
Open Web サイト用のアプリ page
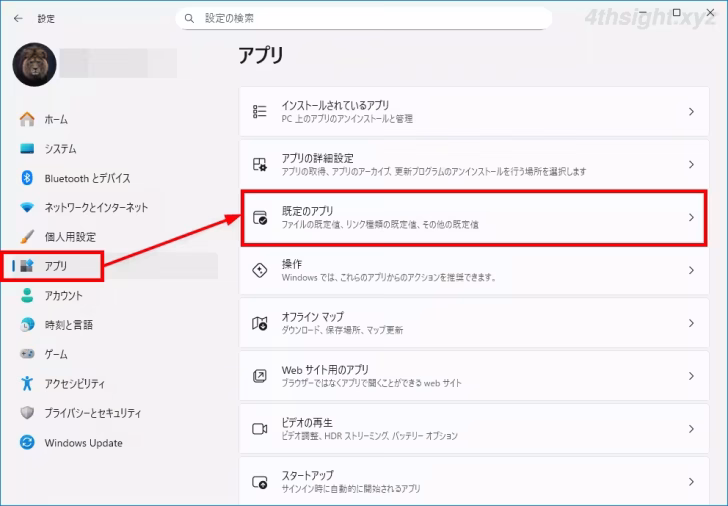coord(474,376)
